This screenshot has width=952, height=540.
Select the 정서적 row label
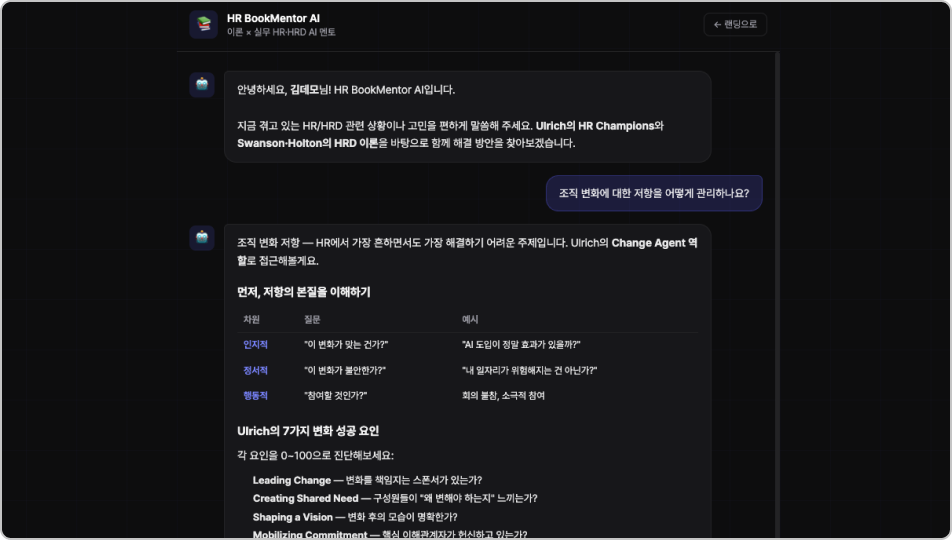(x=256, y=370)
